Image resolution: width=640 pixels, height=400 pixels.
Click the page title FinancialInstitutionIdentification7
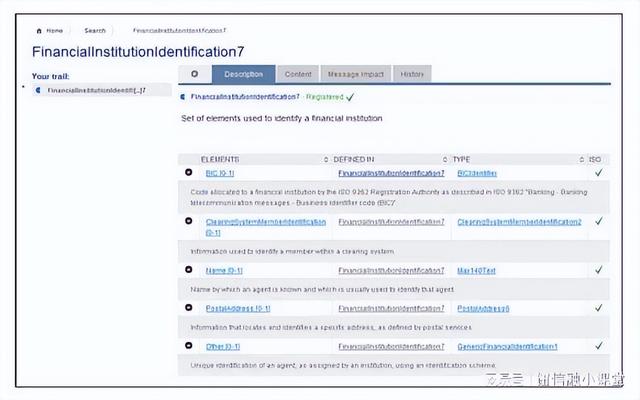pos(138,52)
